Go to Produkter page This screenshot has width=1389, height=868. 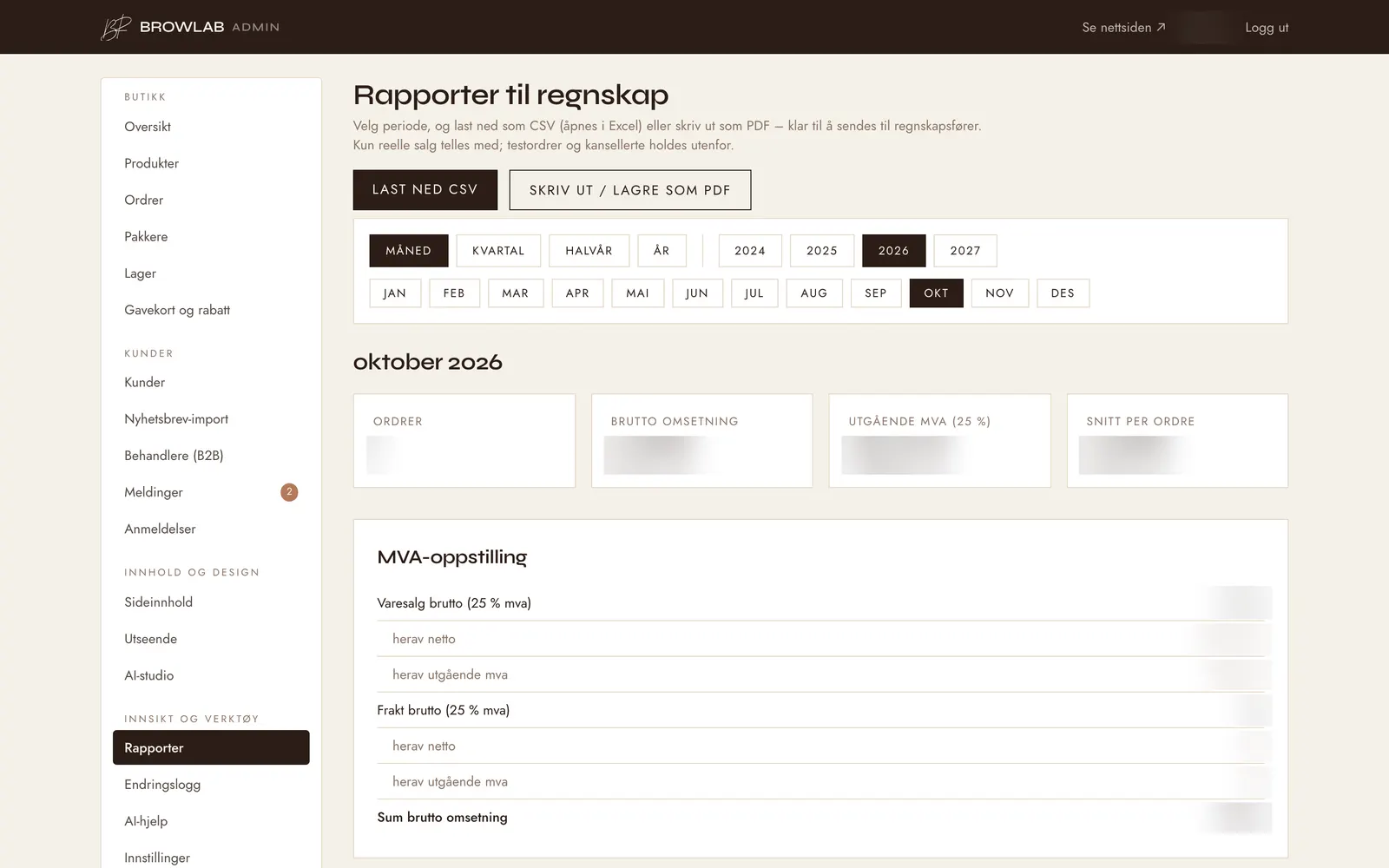tap(211, 163)
